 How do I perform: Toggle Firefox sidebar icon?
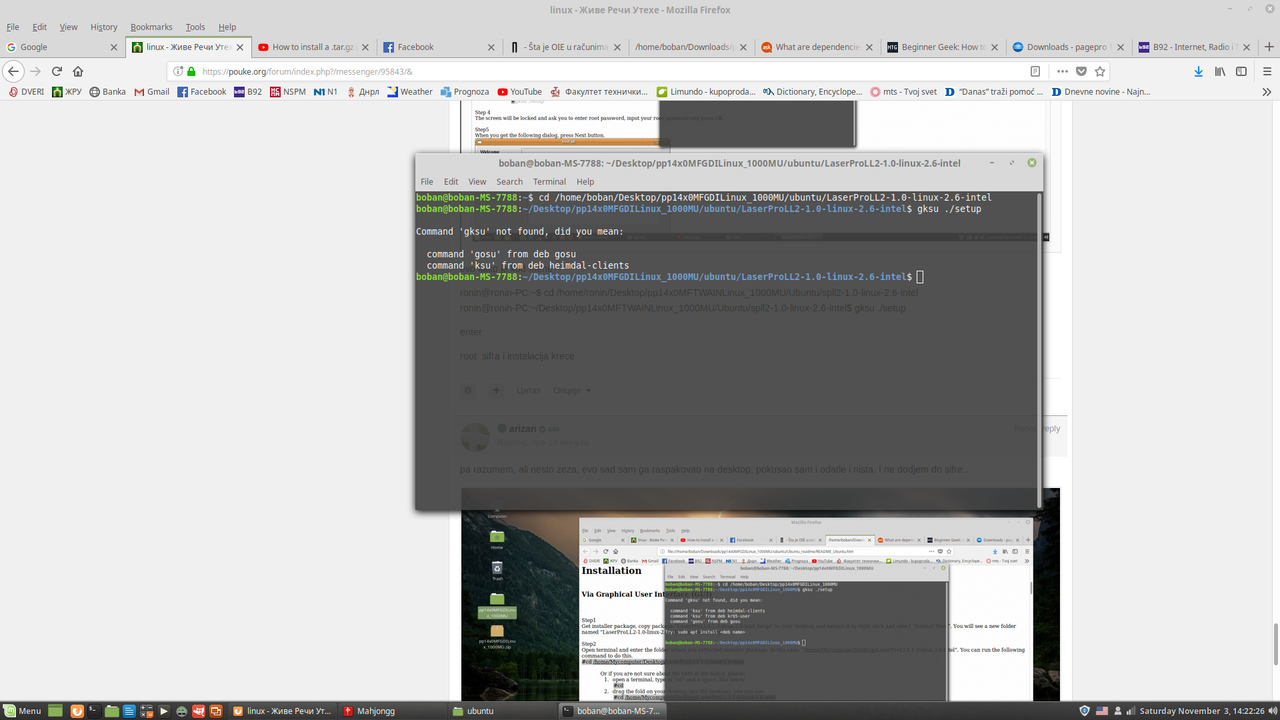tap(1241, 71)
